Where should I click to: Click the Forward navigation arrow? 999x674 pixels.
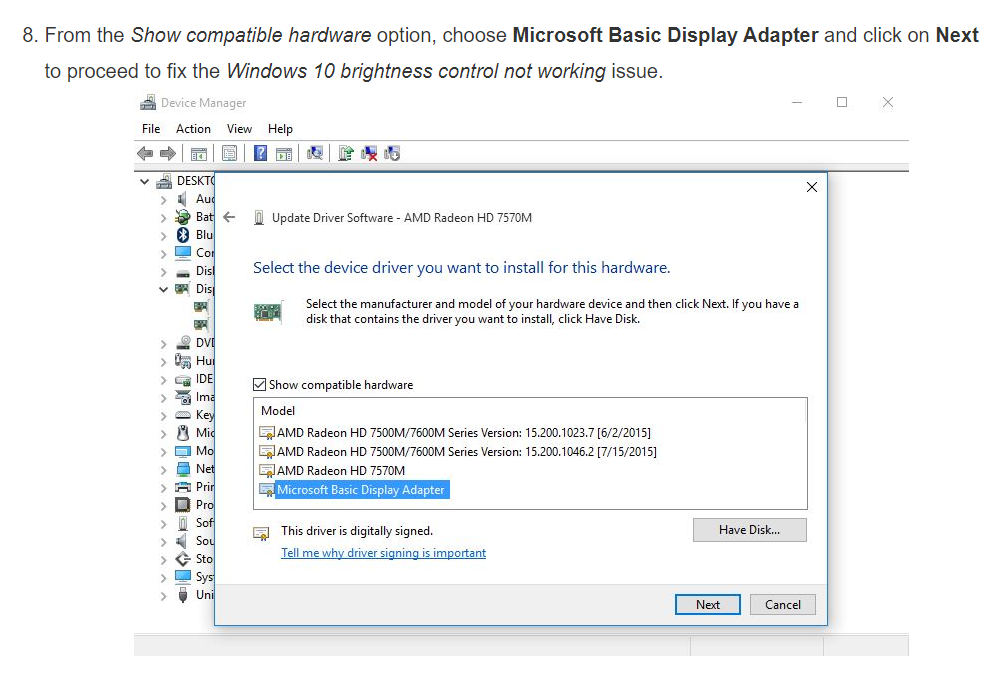pos(167,152)
